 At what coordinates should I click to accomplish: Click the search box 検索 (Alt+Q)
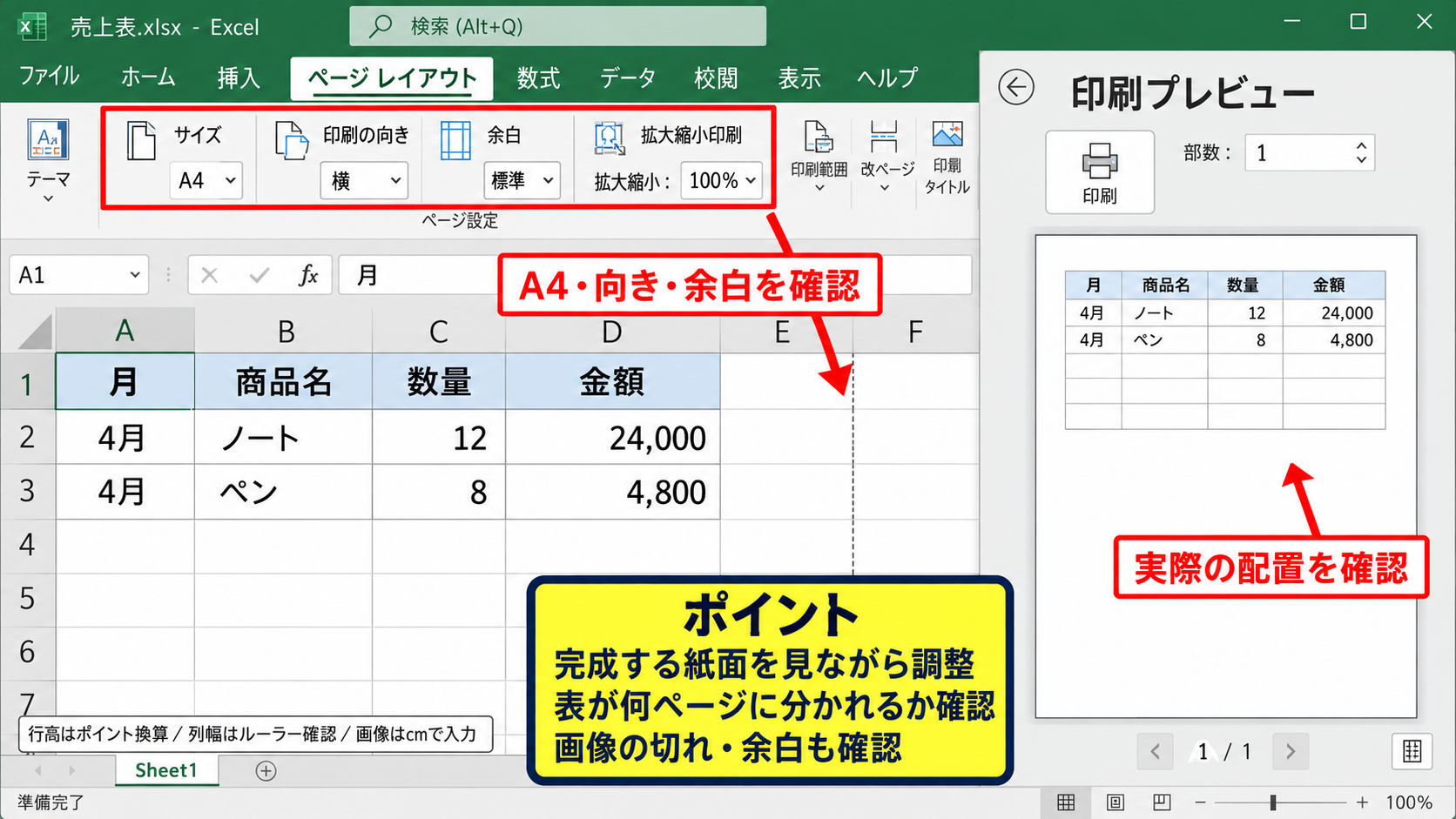557,26
